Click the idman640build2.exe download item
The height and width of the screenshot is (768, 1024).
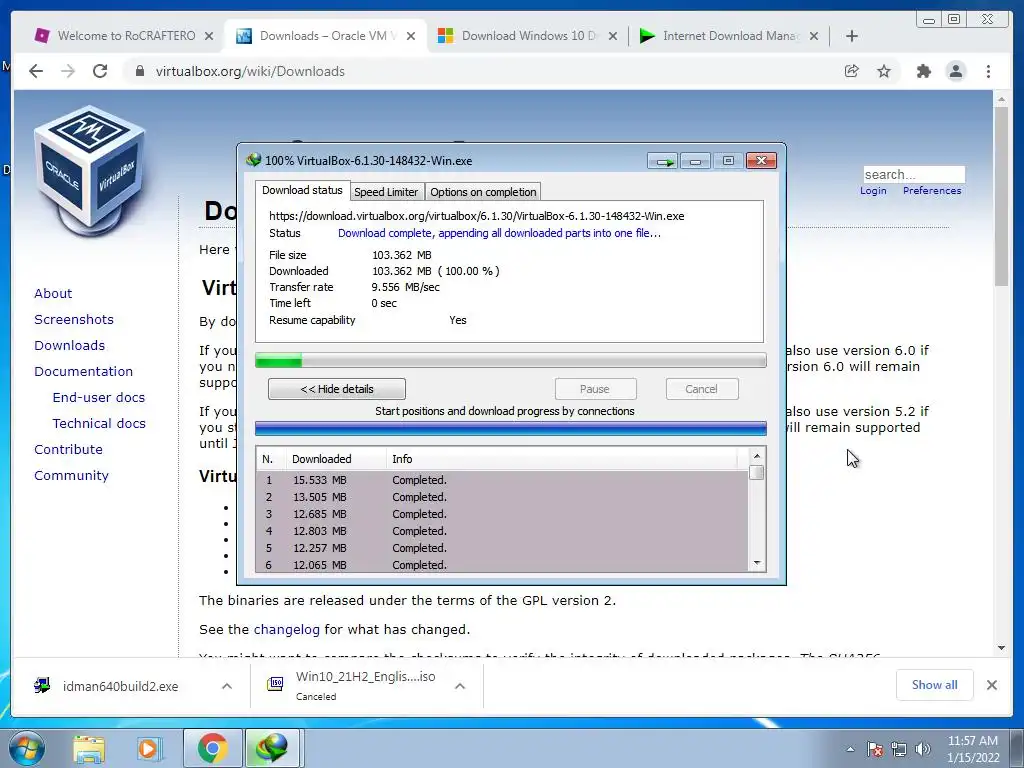120,686
